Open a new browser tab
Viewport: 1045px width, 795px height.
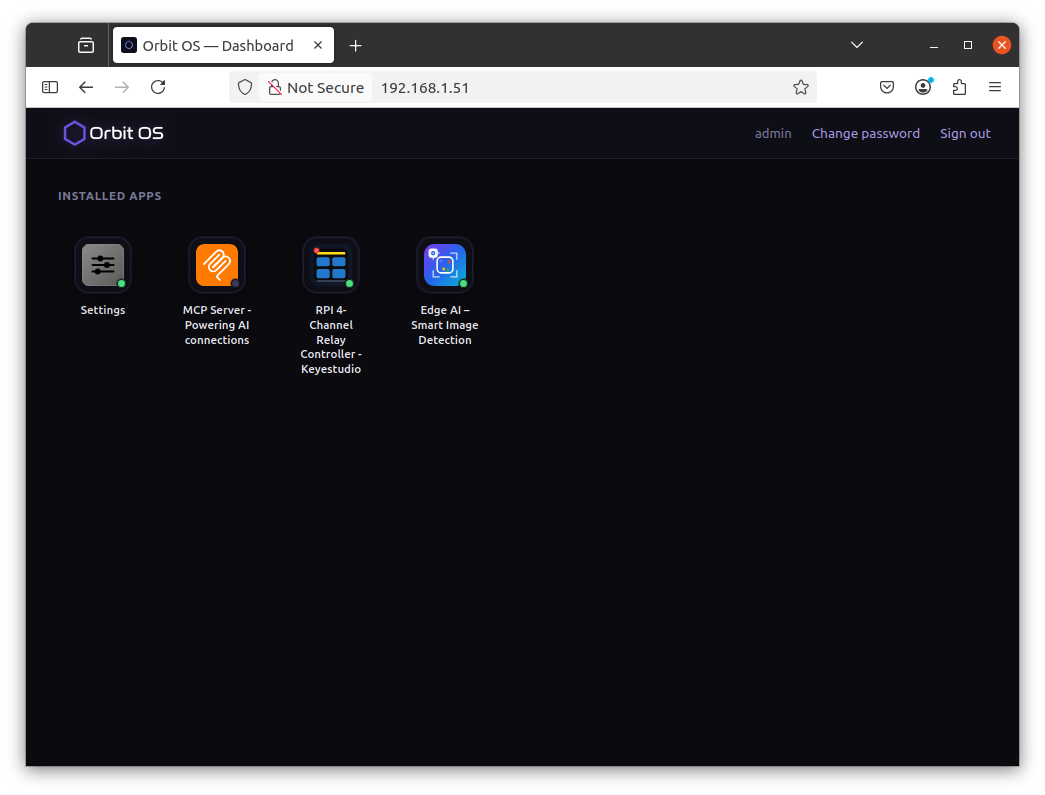click(x=355, y=45)
